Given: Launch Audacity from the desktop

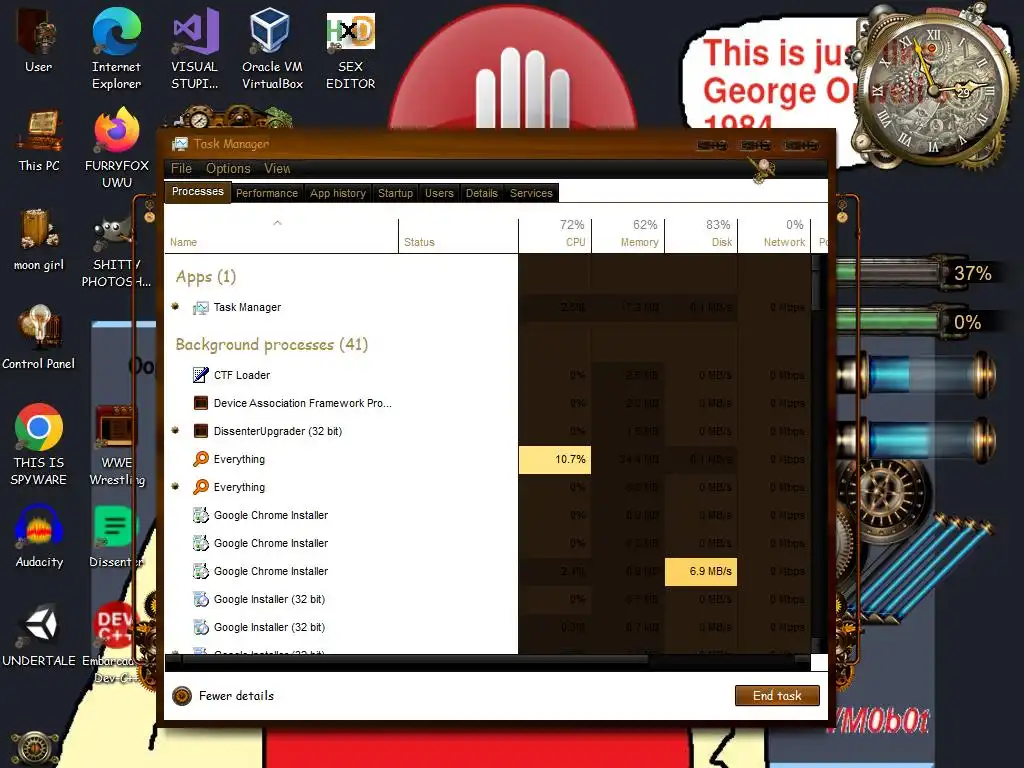Looking at the screenshot, I should coord(39,536).
